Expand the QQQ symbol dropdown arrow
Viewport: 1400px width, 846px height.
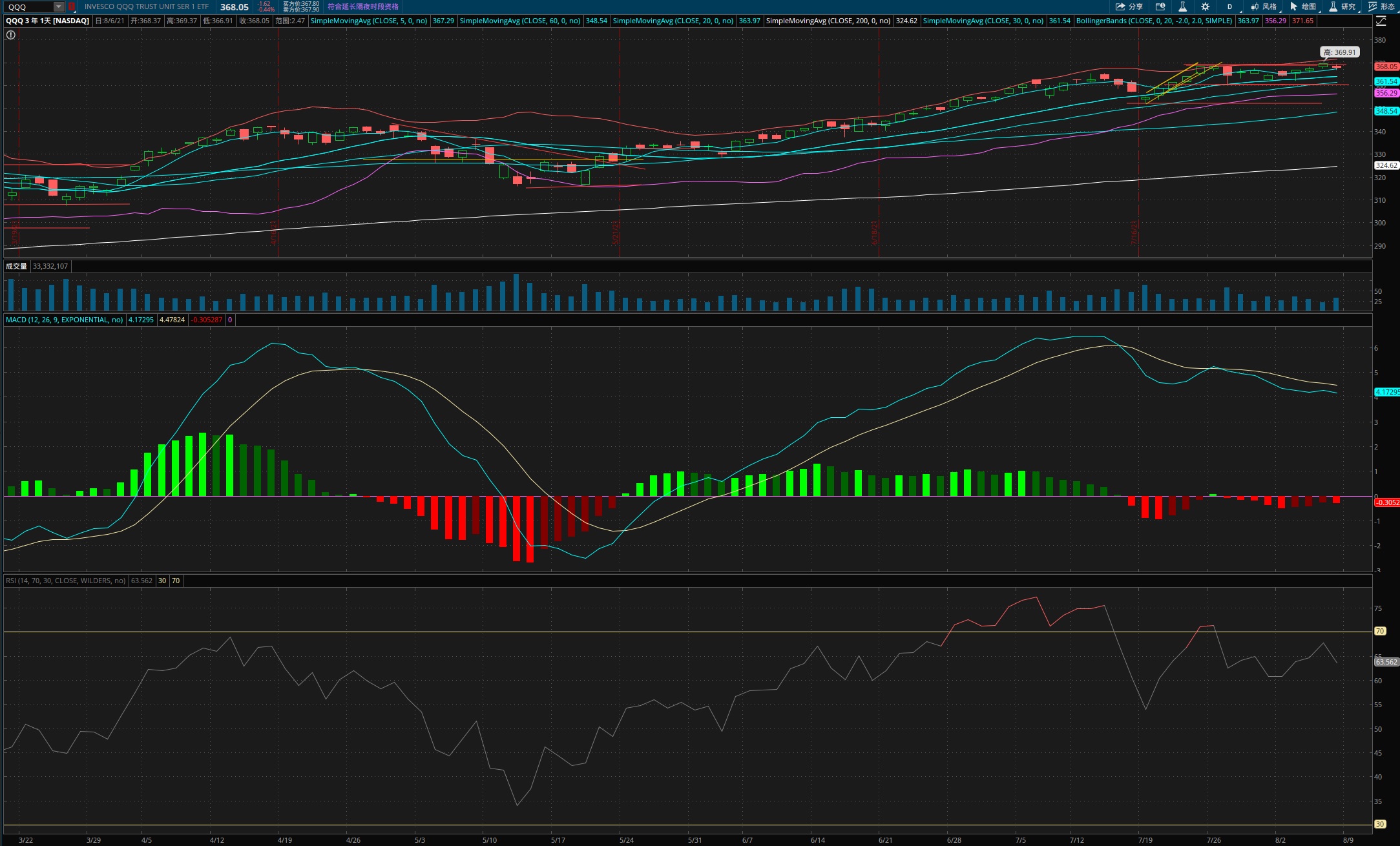click(x=59, y=6)
